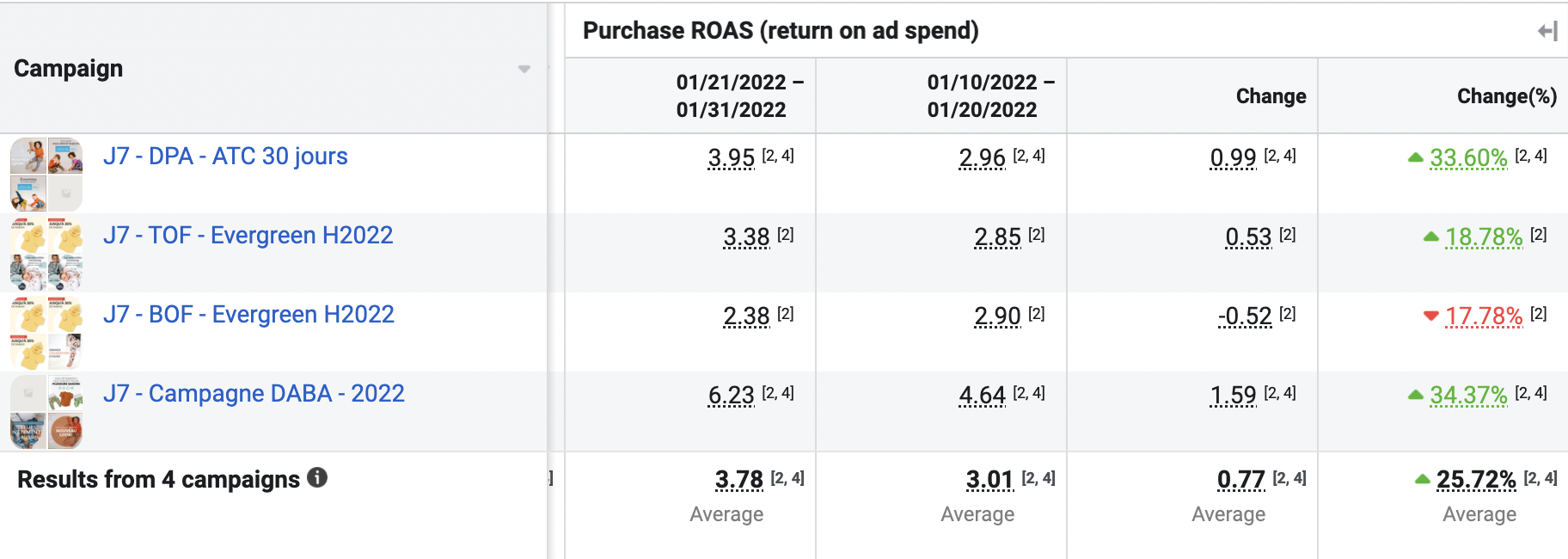
Task: Click the Change column header
Action: (x=1271, y=96)
